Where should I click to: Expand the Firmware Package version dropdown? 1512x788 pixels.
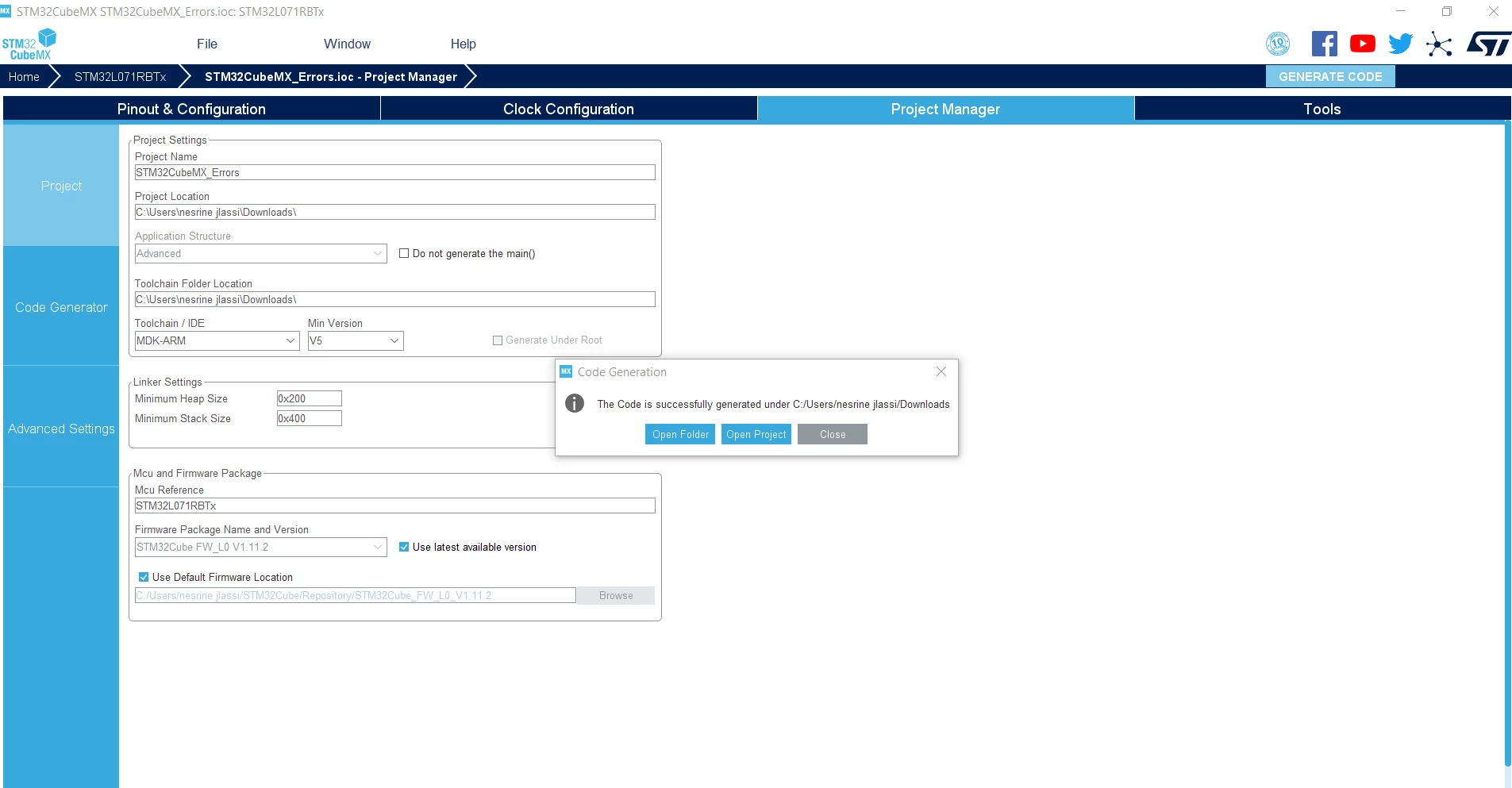261,547
